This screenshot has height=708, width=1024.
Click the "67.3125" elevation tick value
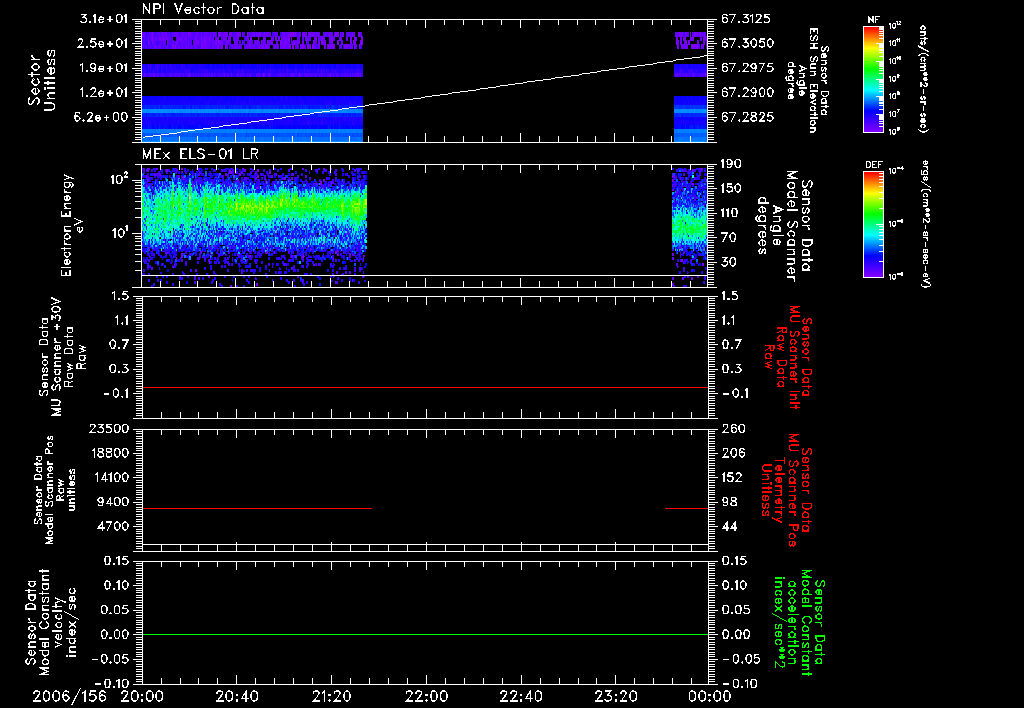(747, 18)
